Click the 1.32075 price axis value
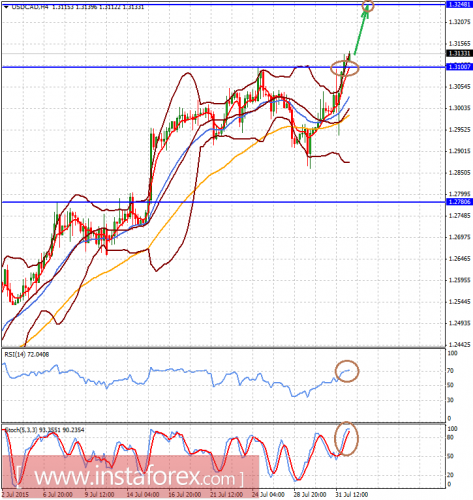The image size is (473, 500). tap(460, 22)
